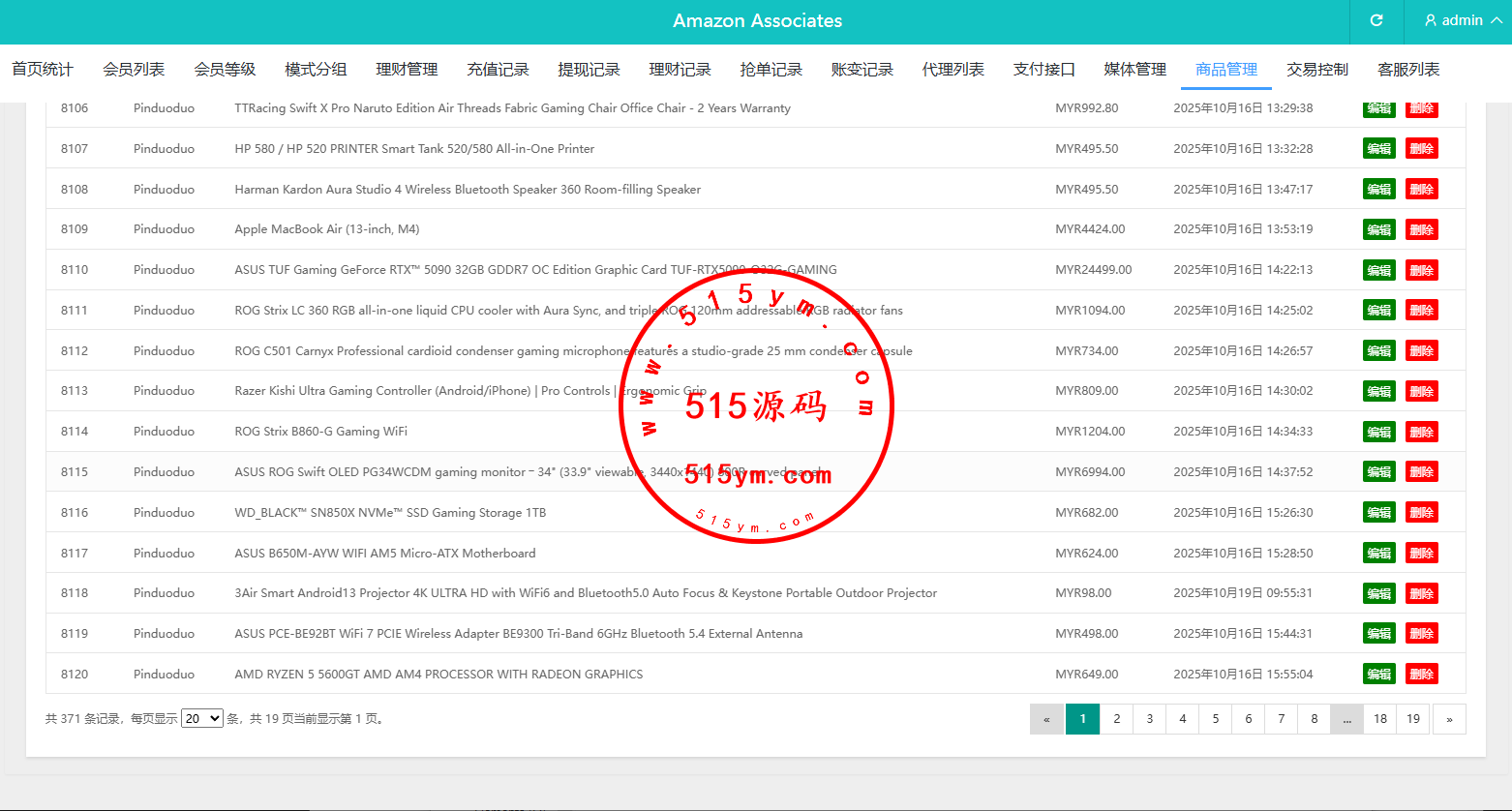Switch to the 会员列表 tab

[x=134, y=70]
